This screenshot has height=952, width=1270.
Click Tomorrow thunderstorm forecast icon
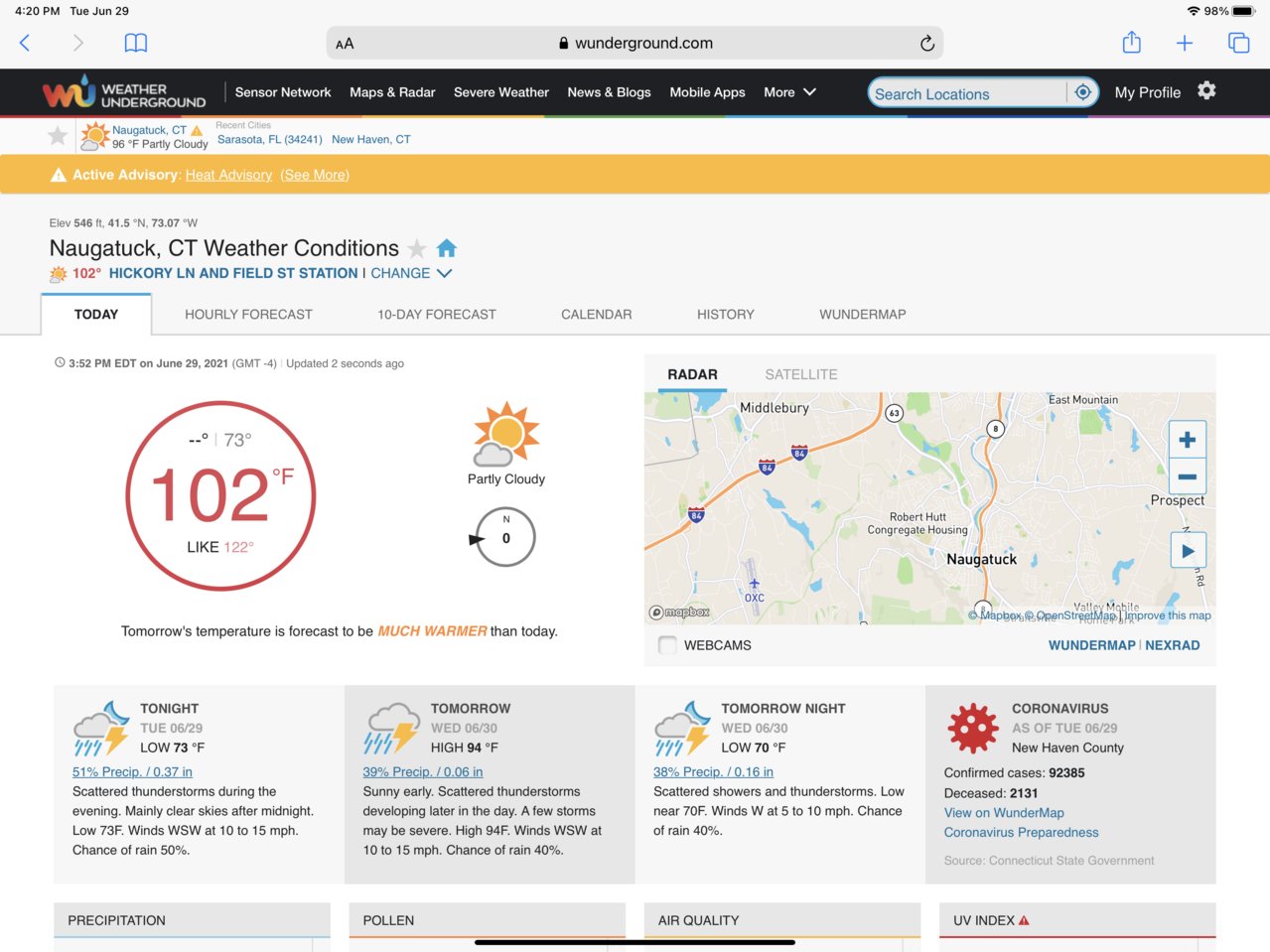click(392, 730)
